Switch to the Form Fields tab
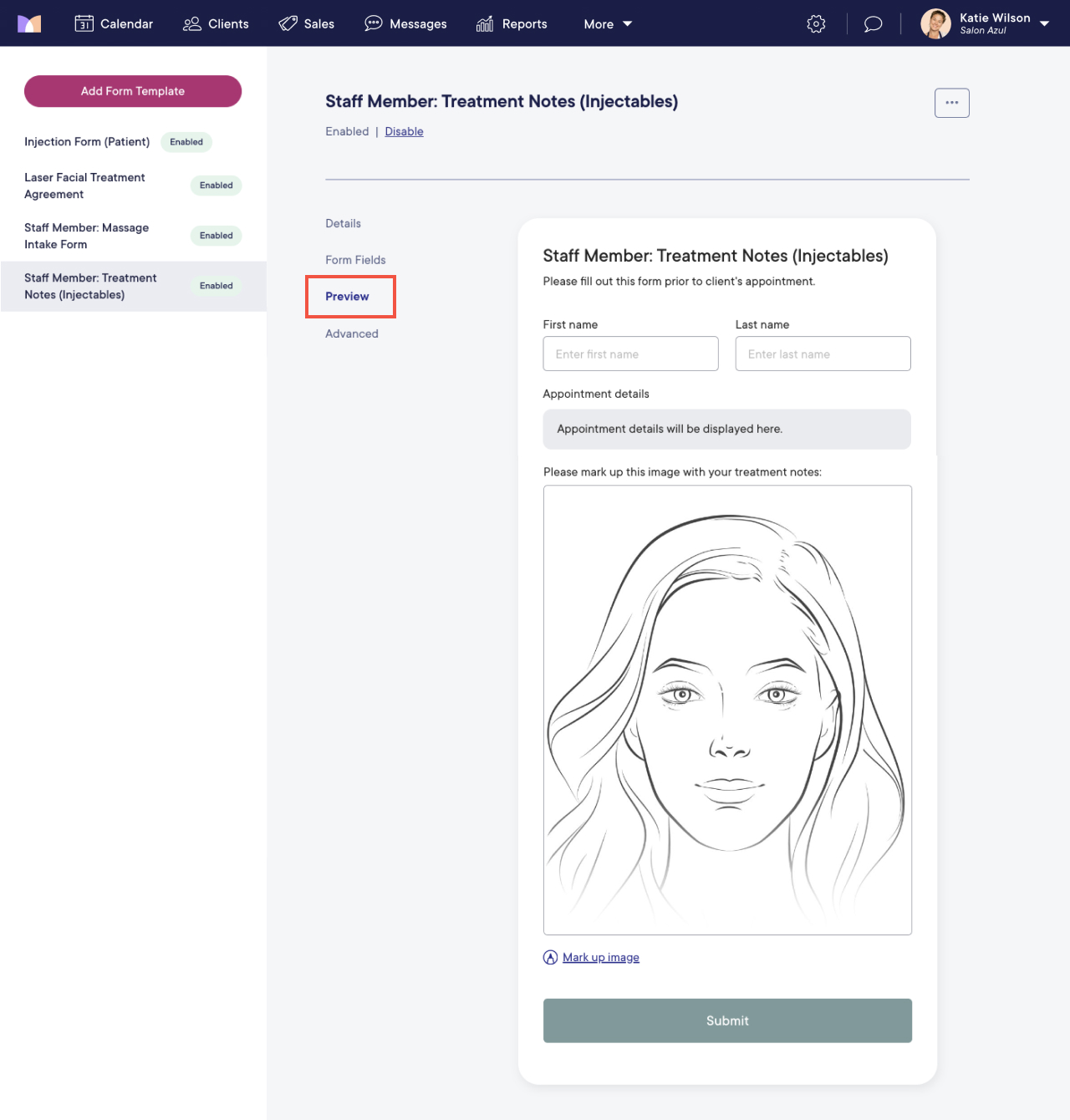The width and height of the screenshot is (1070, 1120). pyautogui.click(x=355, y=260)
